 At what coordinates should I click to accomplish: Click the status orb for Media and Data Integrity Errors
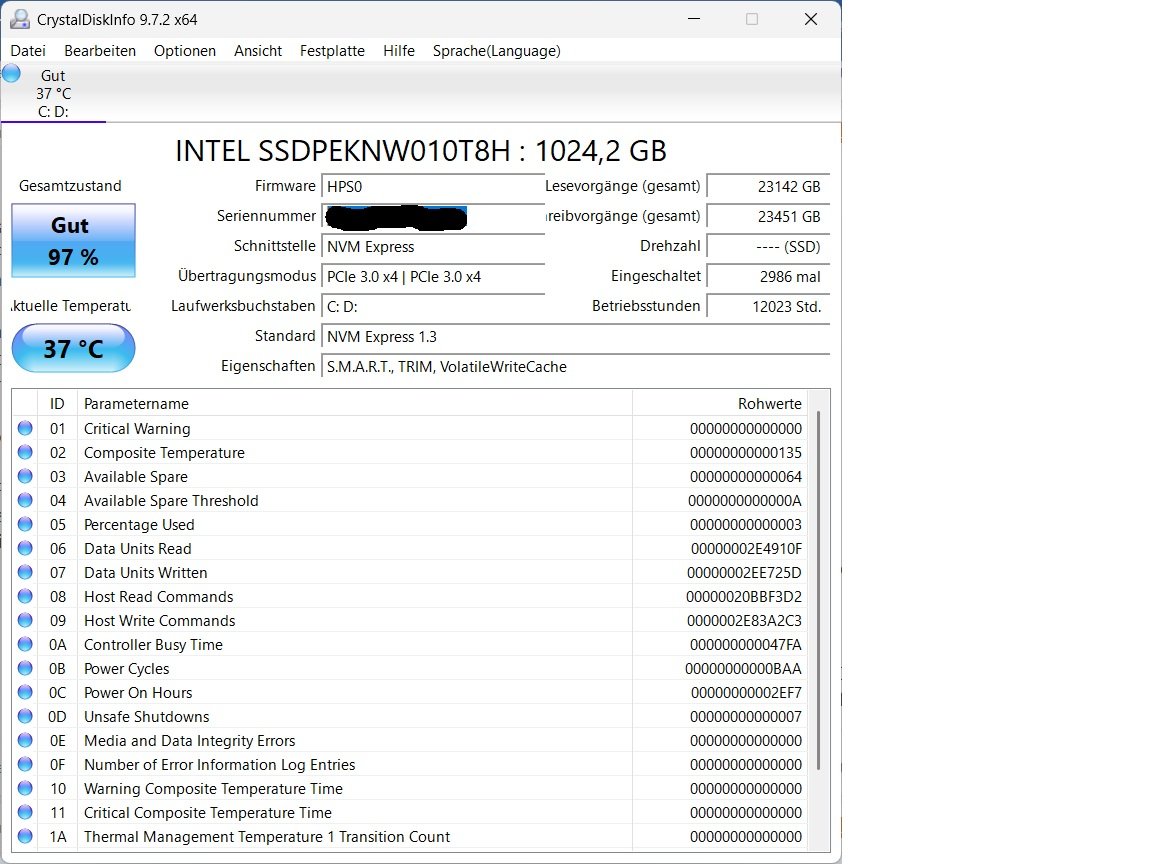[25, 740]
